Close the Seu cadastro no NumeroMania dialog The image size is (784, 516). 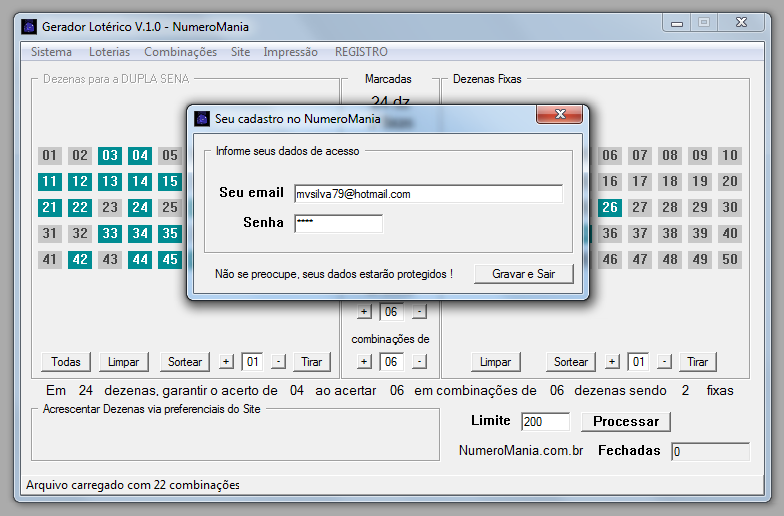(560, 114)
